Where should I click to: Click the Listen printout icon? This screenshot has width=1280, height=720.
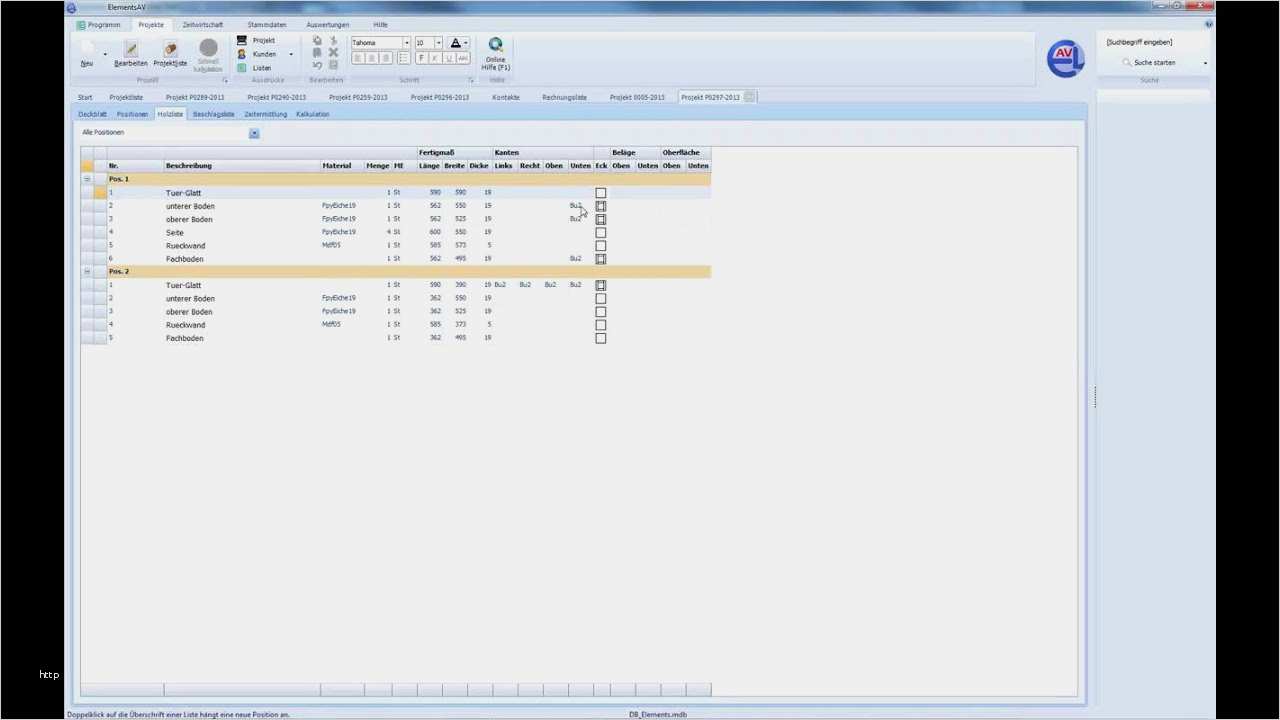(241, 67)
